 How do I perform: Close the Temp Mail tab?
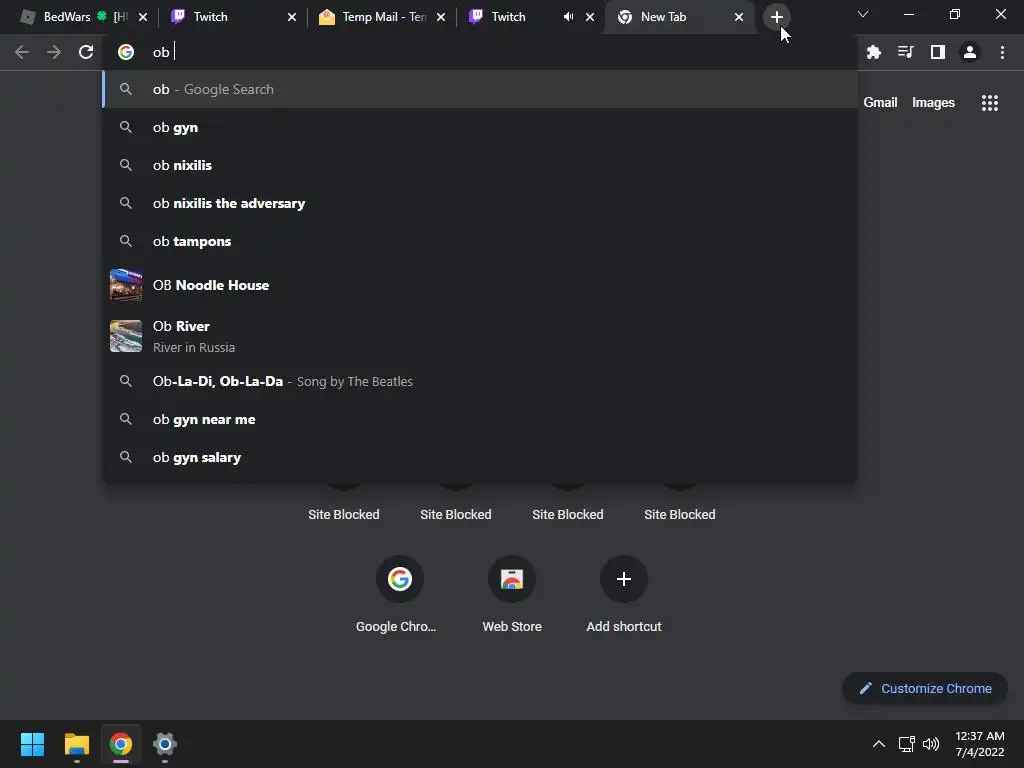[441, 17]
